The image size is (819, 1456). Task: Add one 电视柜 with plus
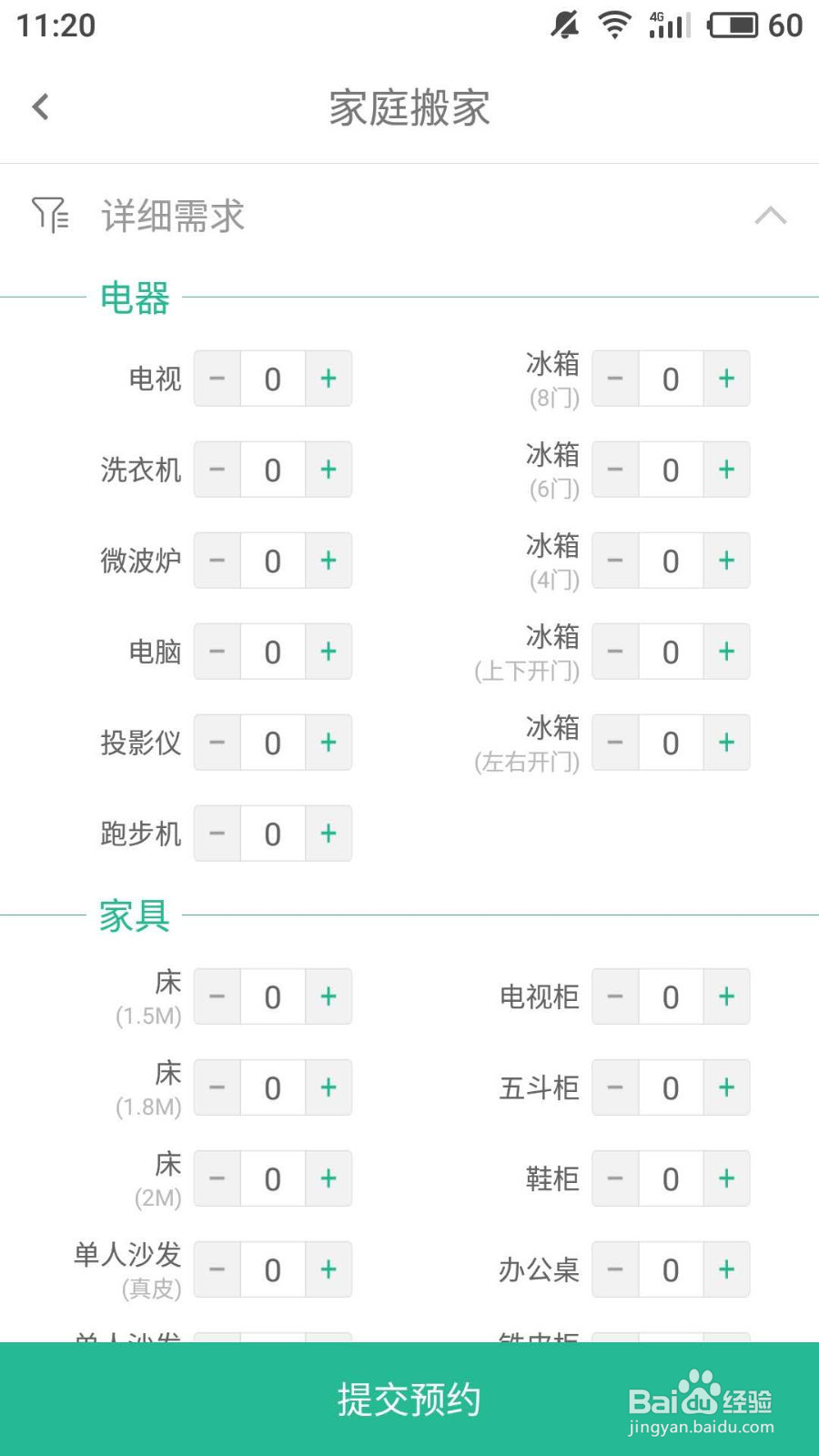(x=726, y=996)
